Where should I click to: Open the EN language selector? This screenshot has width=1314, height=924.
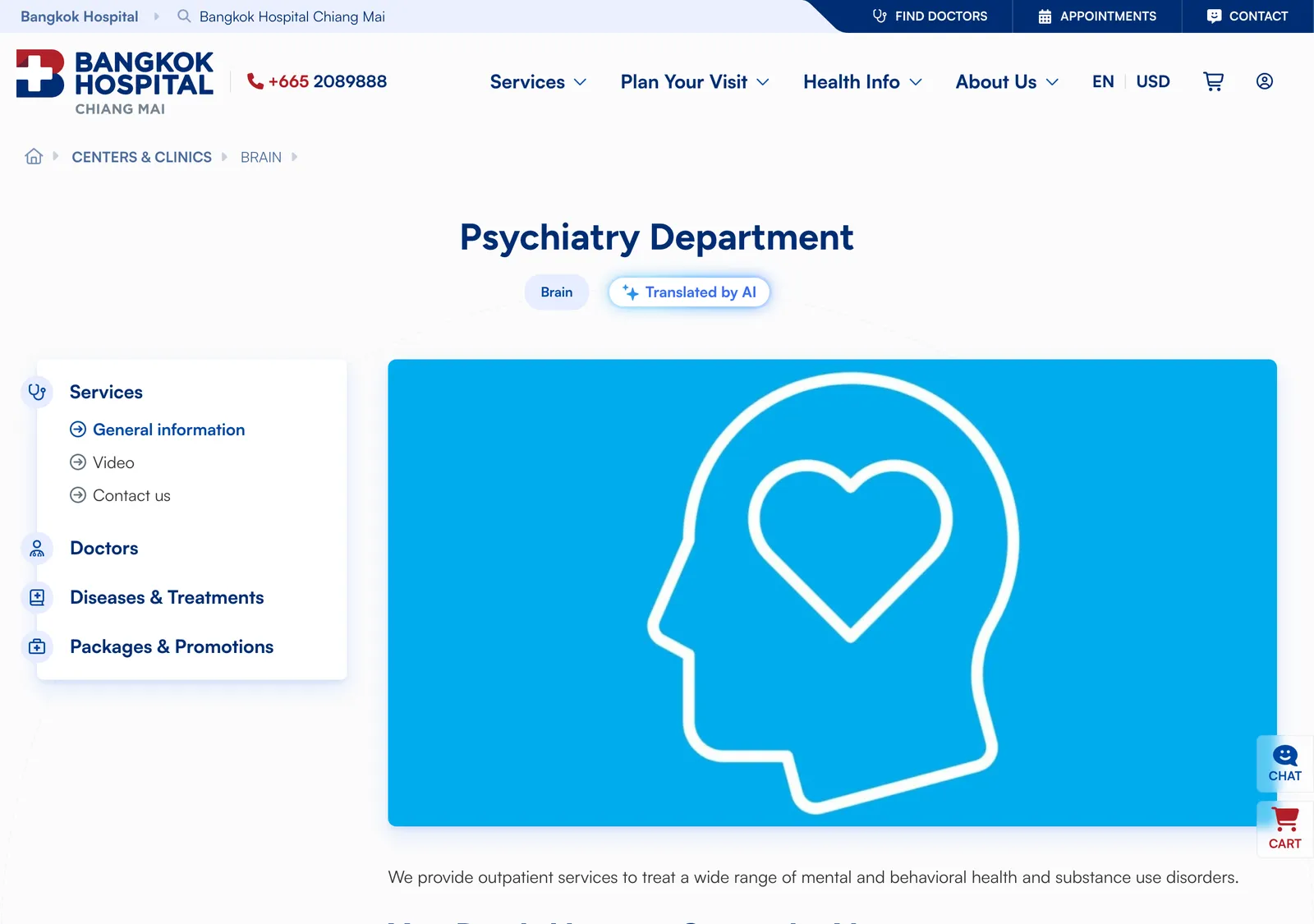point(1103,81)
